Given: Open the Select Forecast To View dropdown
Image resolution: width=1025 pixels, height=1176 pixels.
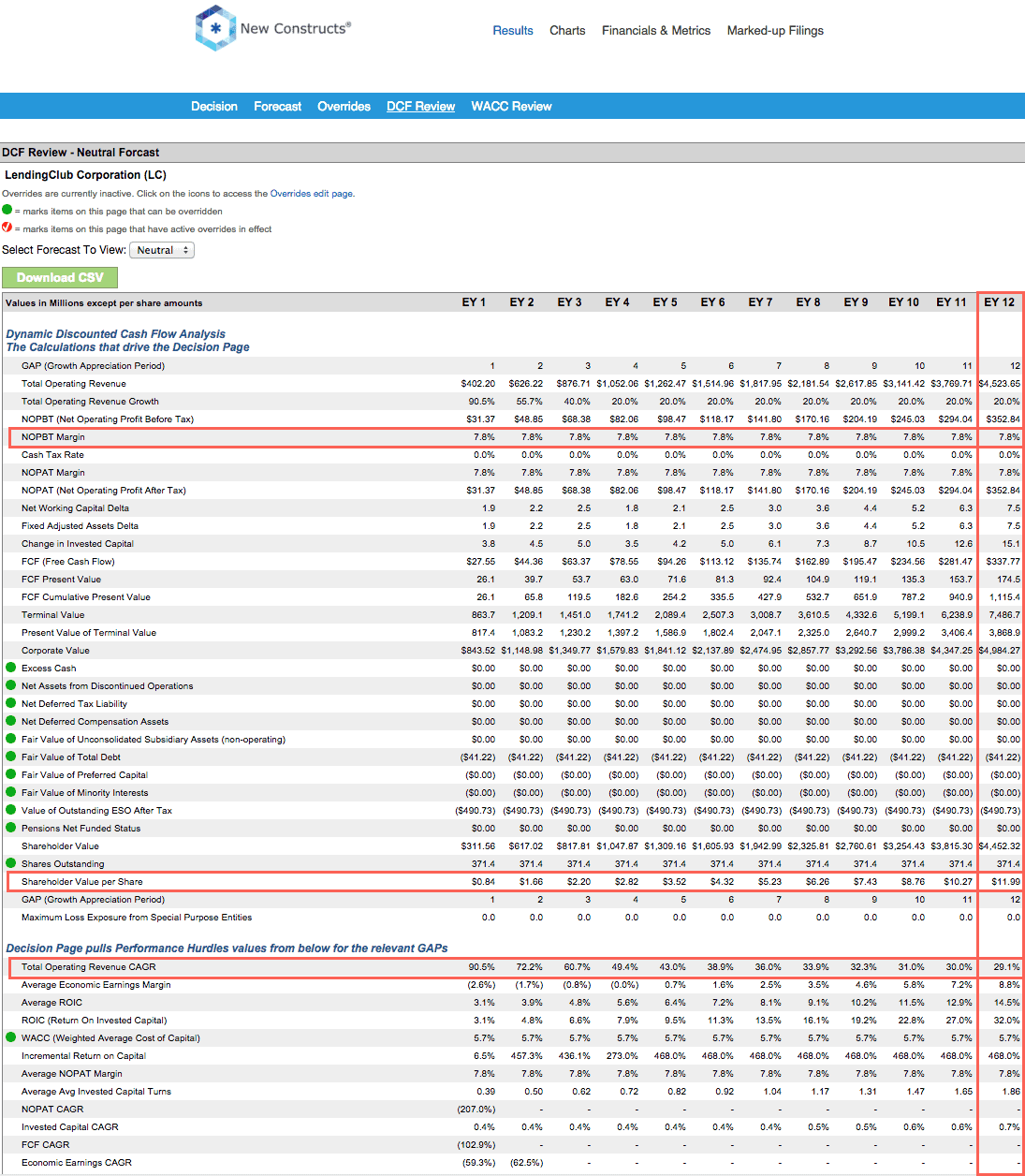Looking at the screenshot, I should click(162, 250).
